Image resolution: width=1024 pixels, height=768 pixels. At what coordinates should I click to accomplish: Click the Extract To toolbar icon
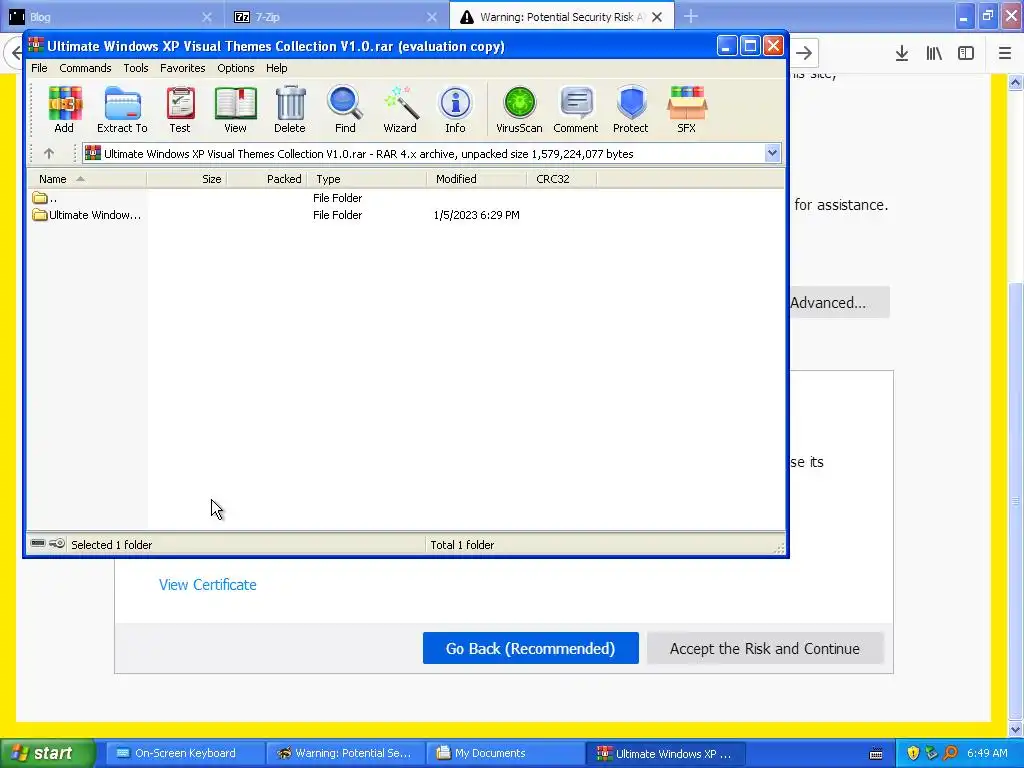pyautogui.click(x=122, y=110)
